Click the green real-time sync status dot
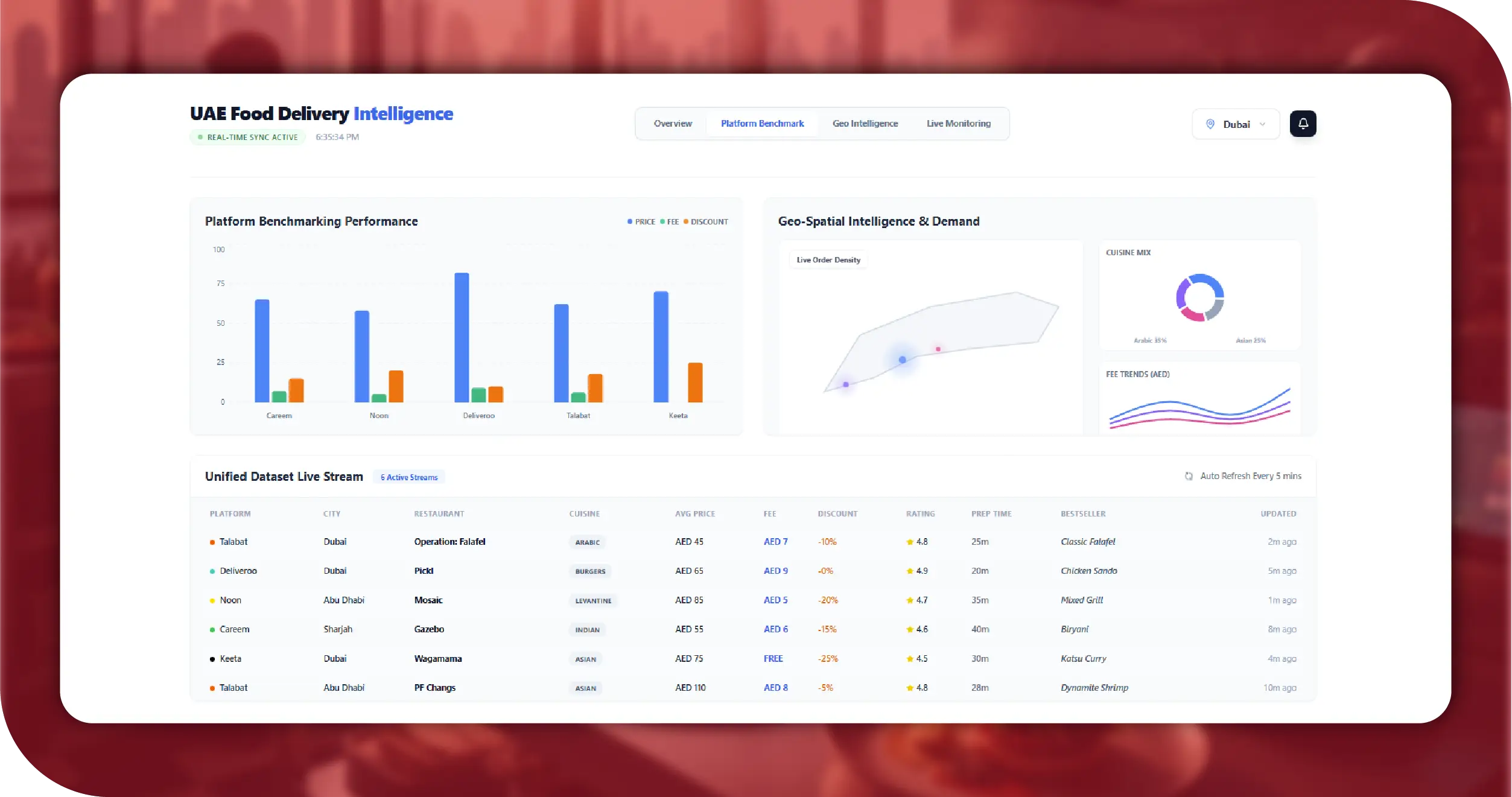 pyautogui.click(x=200, y=137)
